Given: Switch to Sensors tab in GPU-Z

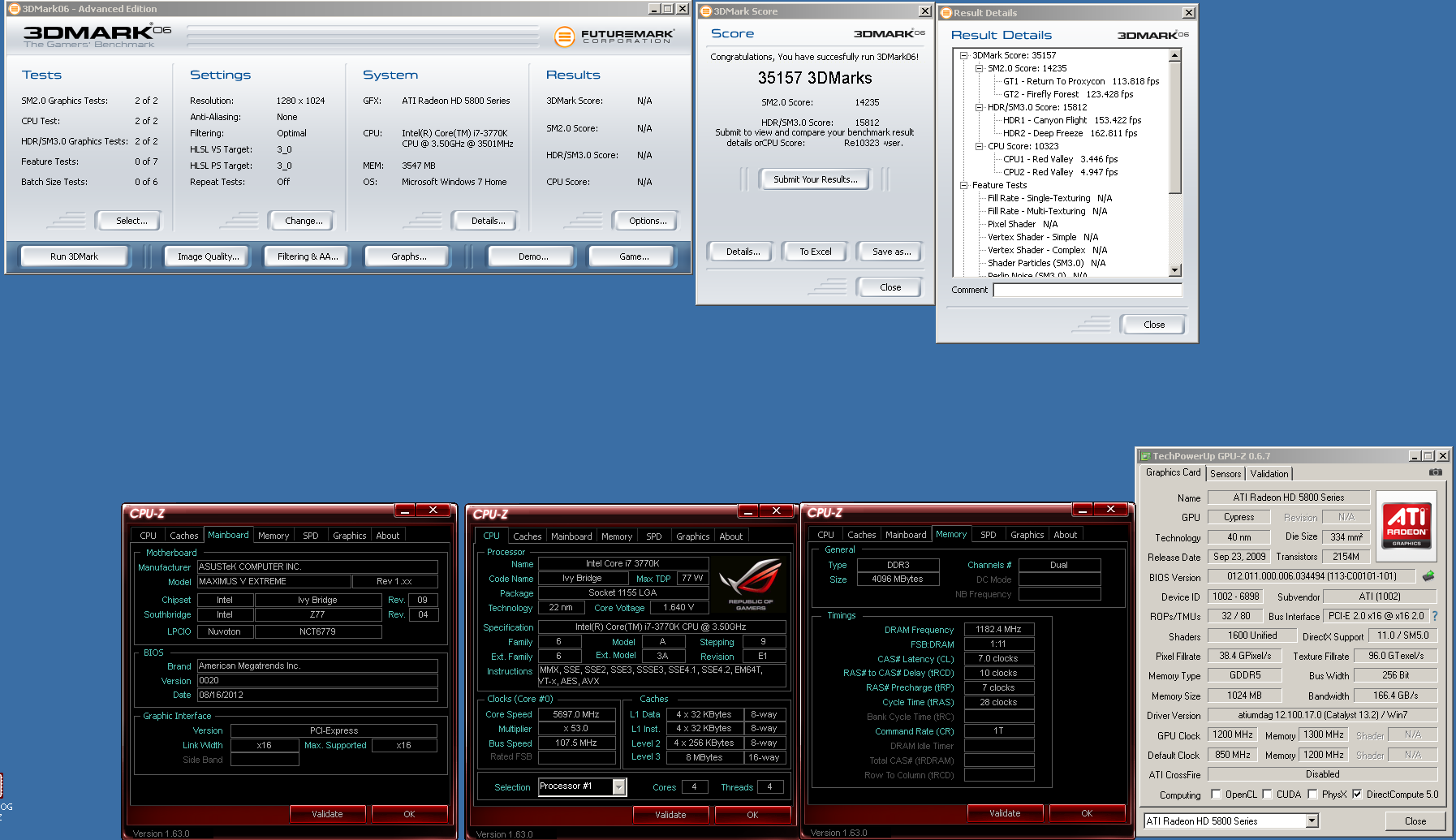Looking at the screenshot, I should 1226,474.
